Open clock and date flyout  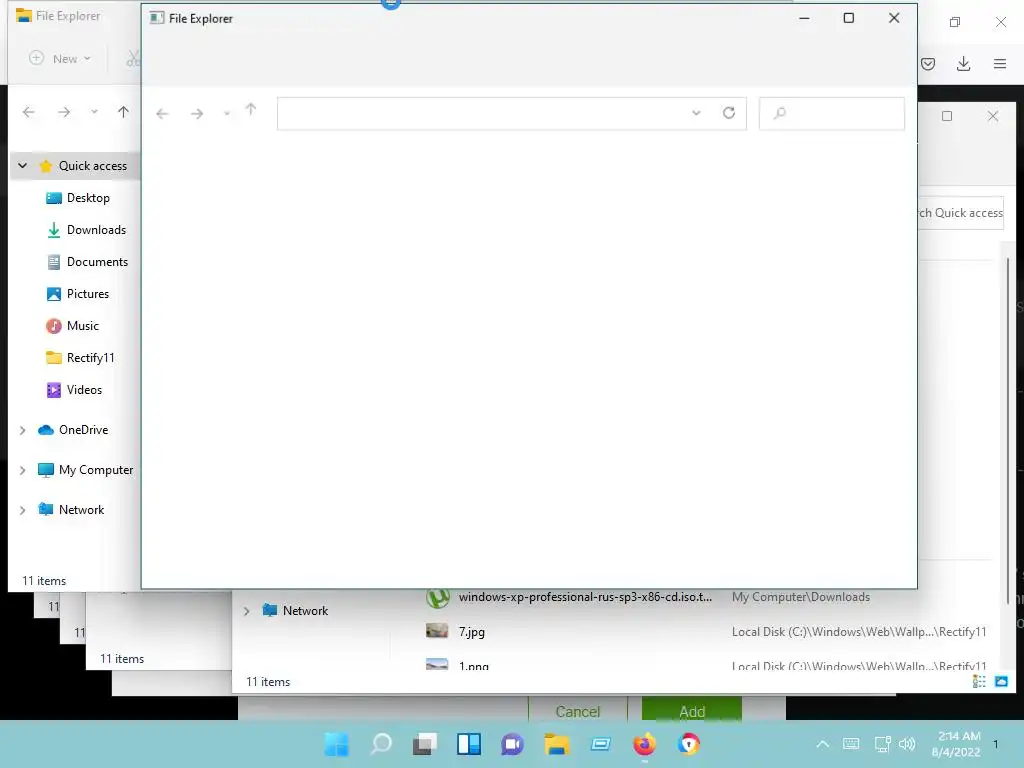pos(957,744)
